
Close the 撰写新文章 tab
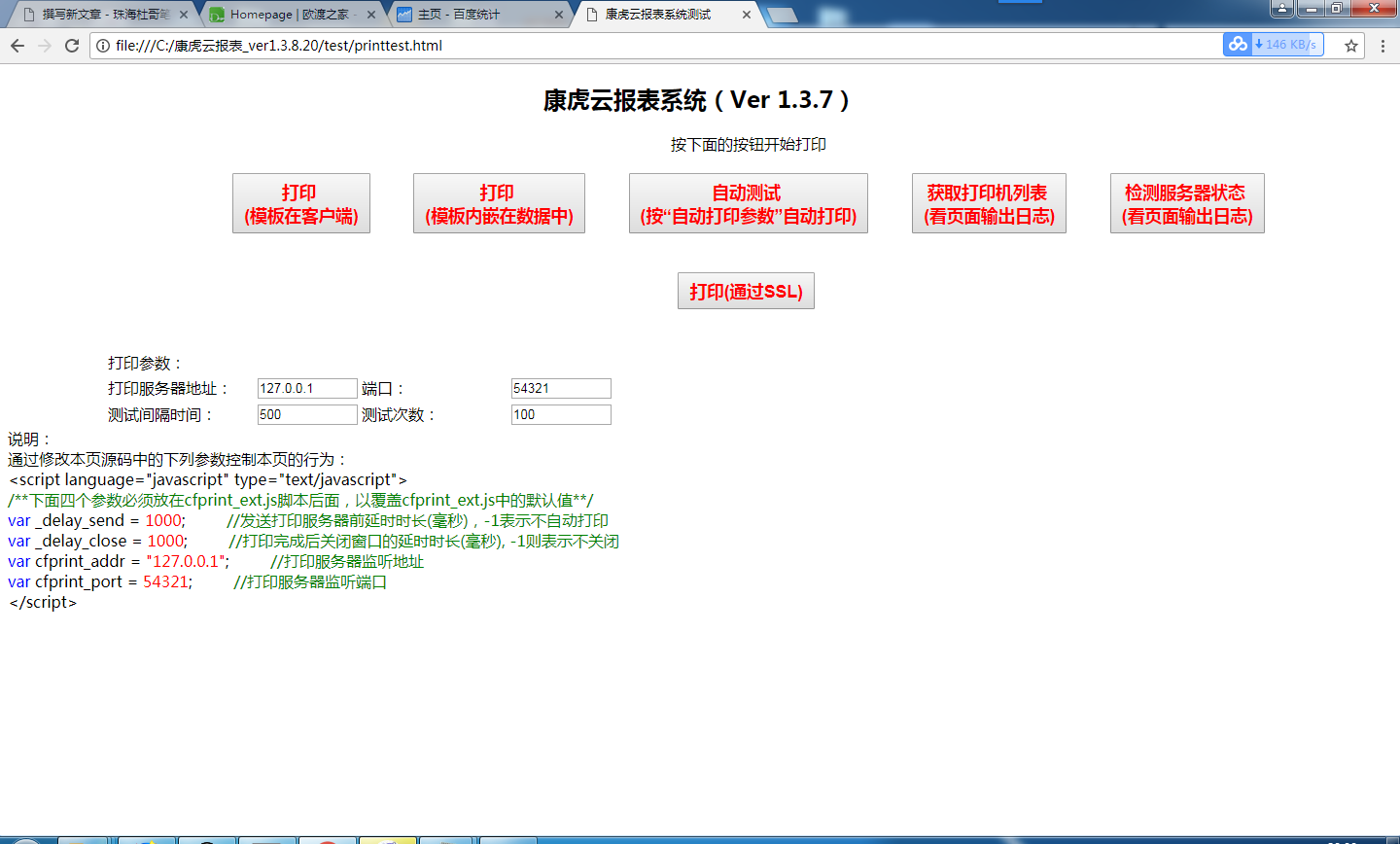click(184, 15)
